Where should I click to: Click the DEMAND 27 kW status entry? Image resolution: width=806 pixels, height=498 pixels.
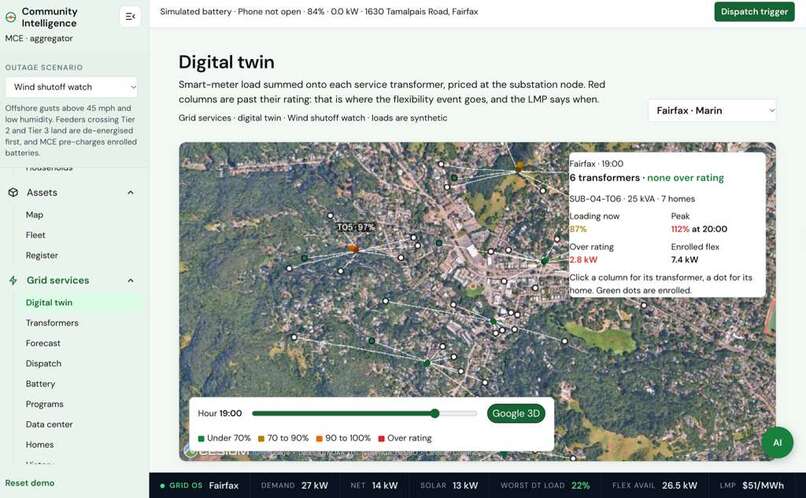coord(294,485)
